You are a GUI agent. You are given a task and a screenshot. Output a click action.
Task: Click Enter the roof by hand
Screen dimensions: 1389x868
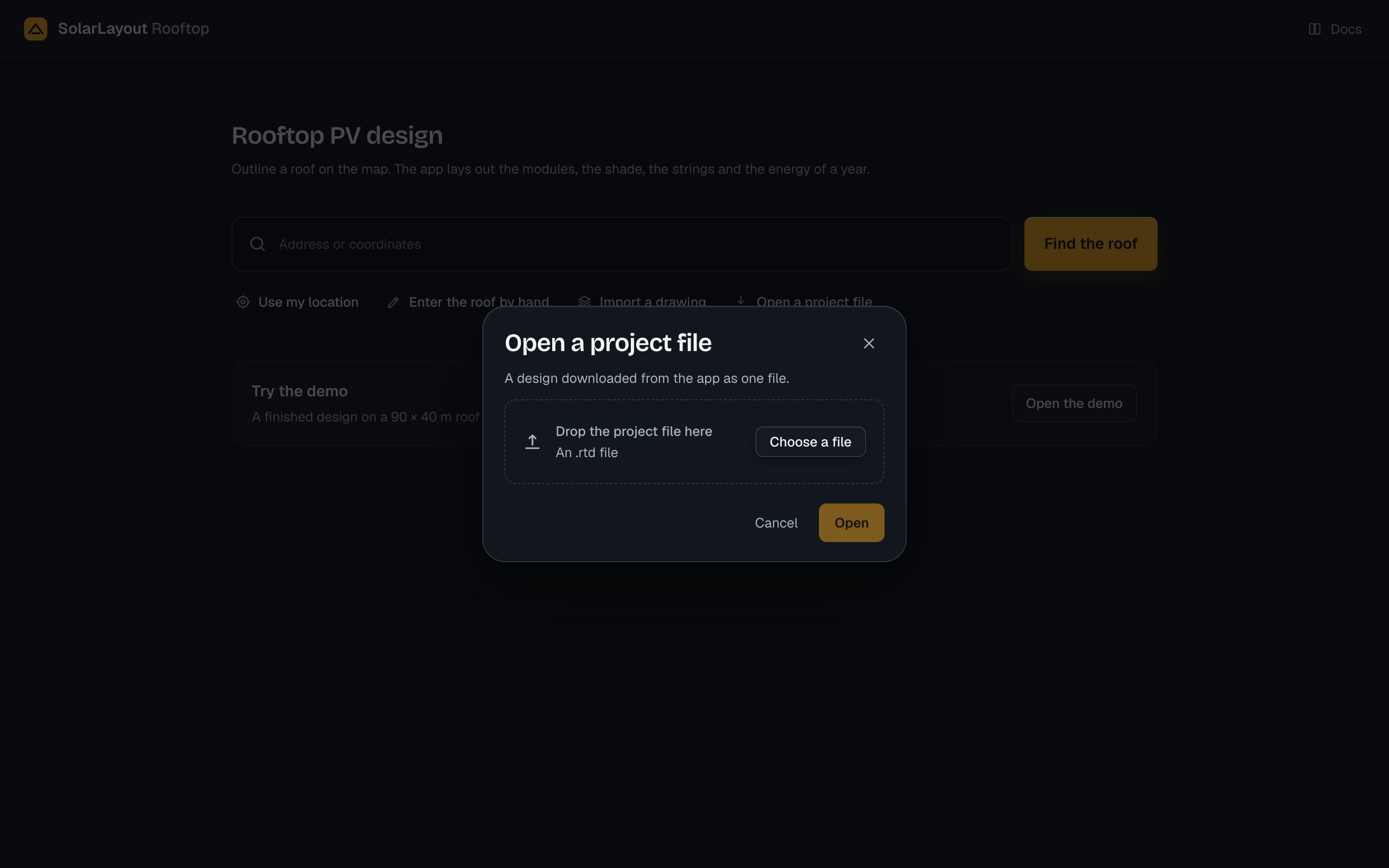[468, 302]
